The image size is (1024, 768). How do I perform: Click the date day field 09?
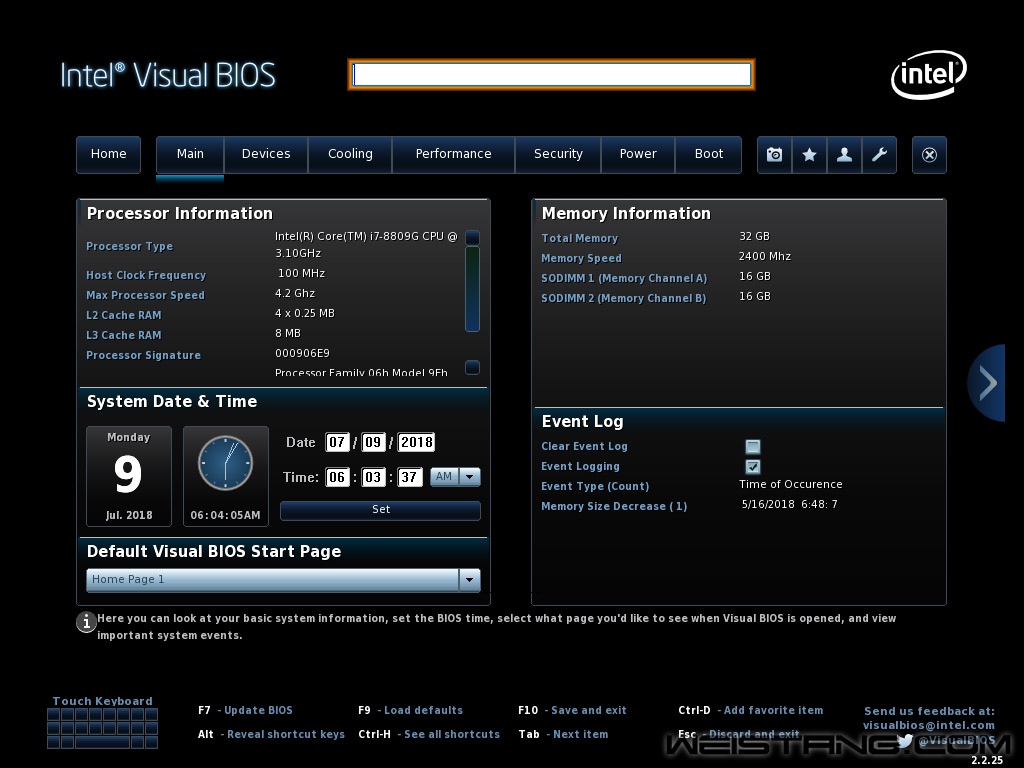point(373,443)
